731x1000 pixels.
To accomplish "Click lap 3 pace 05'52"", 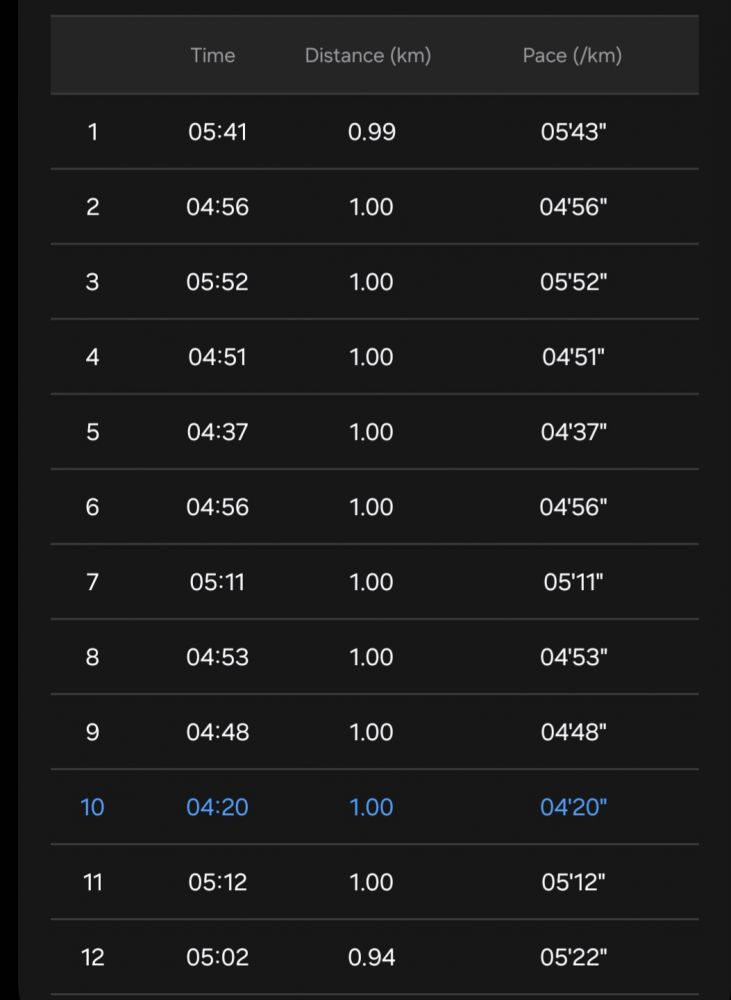I will point(574,282).
